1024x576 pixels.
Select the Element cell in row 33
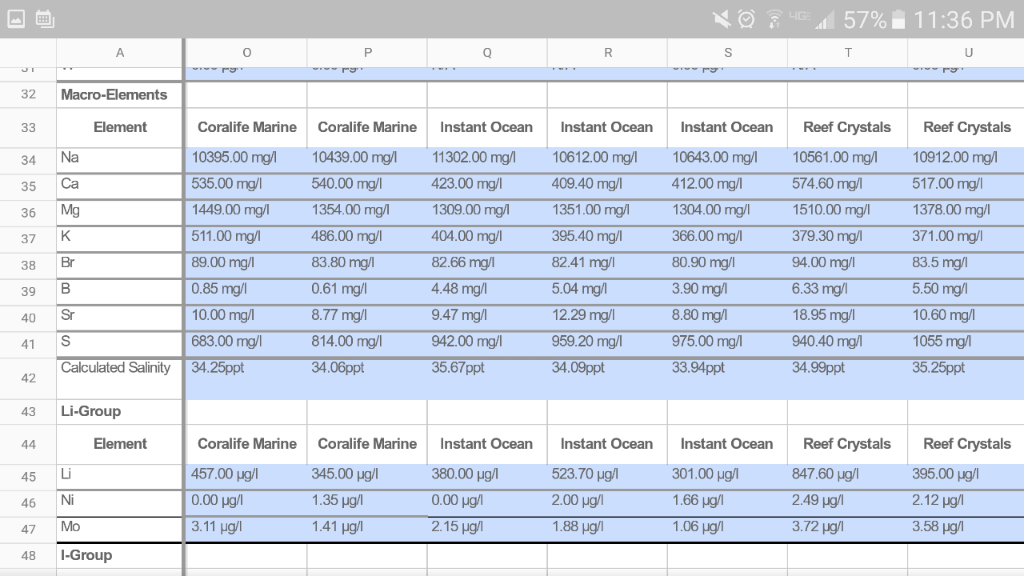(120, 127)
